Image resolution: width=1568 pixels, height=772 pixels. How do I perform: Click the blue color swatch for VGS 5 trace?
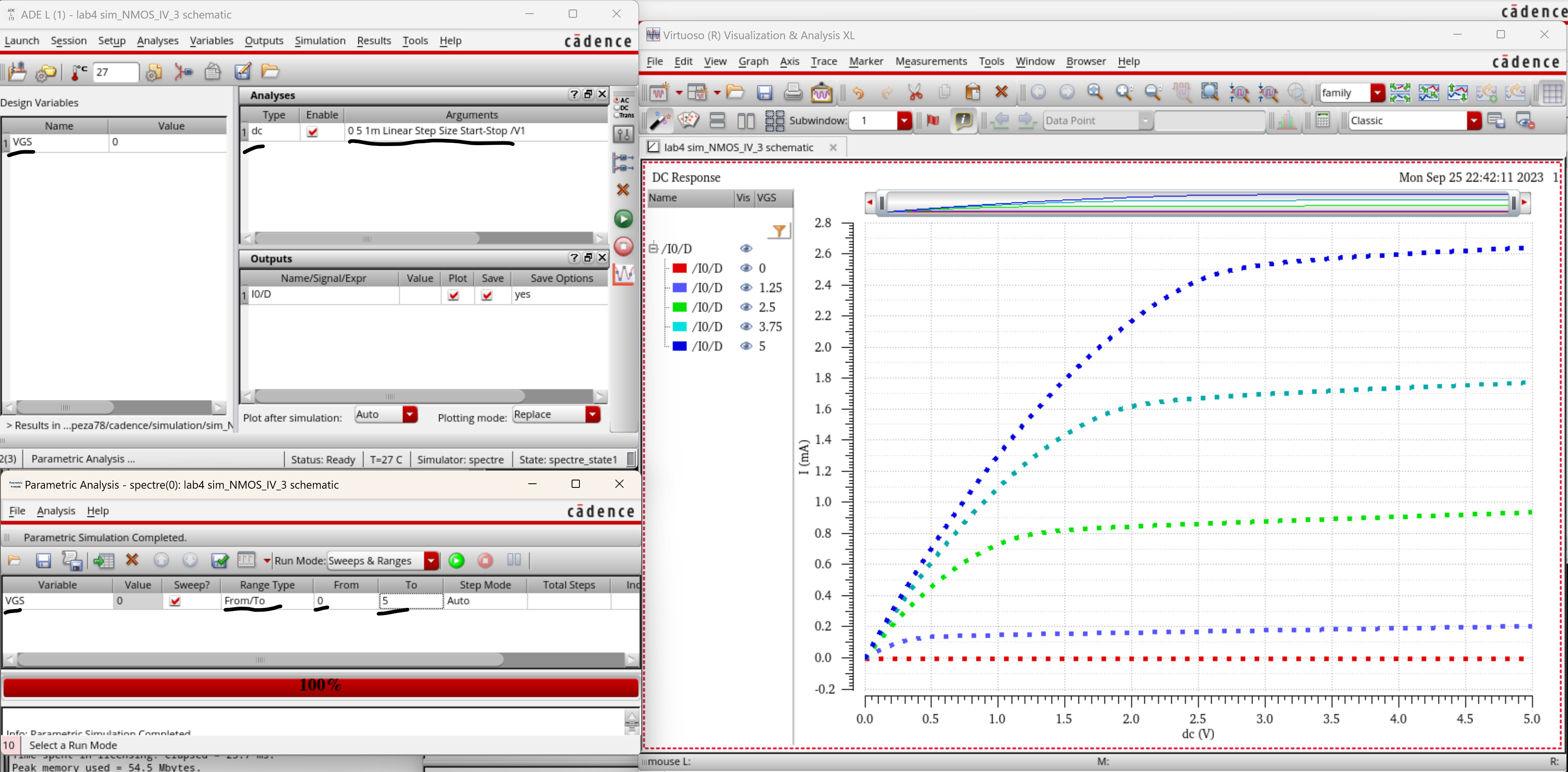click(679, 346)
